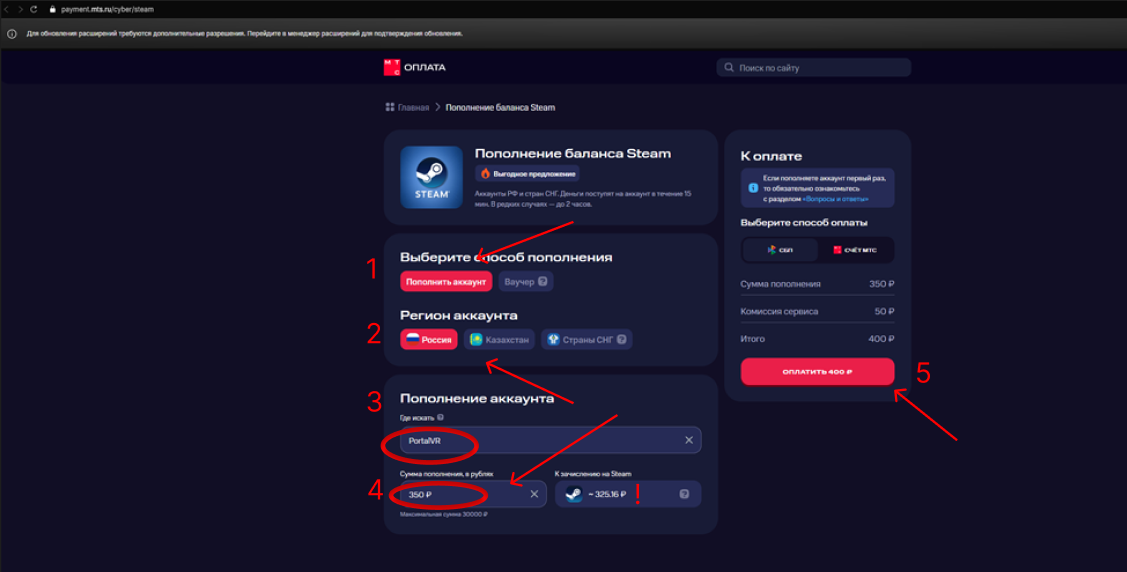Select Счёт МТС payment method
The width and height of the screenshot is (1127, 572).
(855, 250)
